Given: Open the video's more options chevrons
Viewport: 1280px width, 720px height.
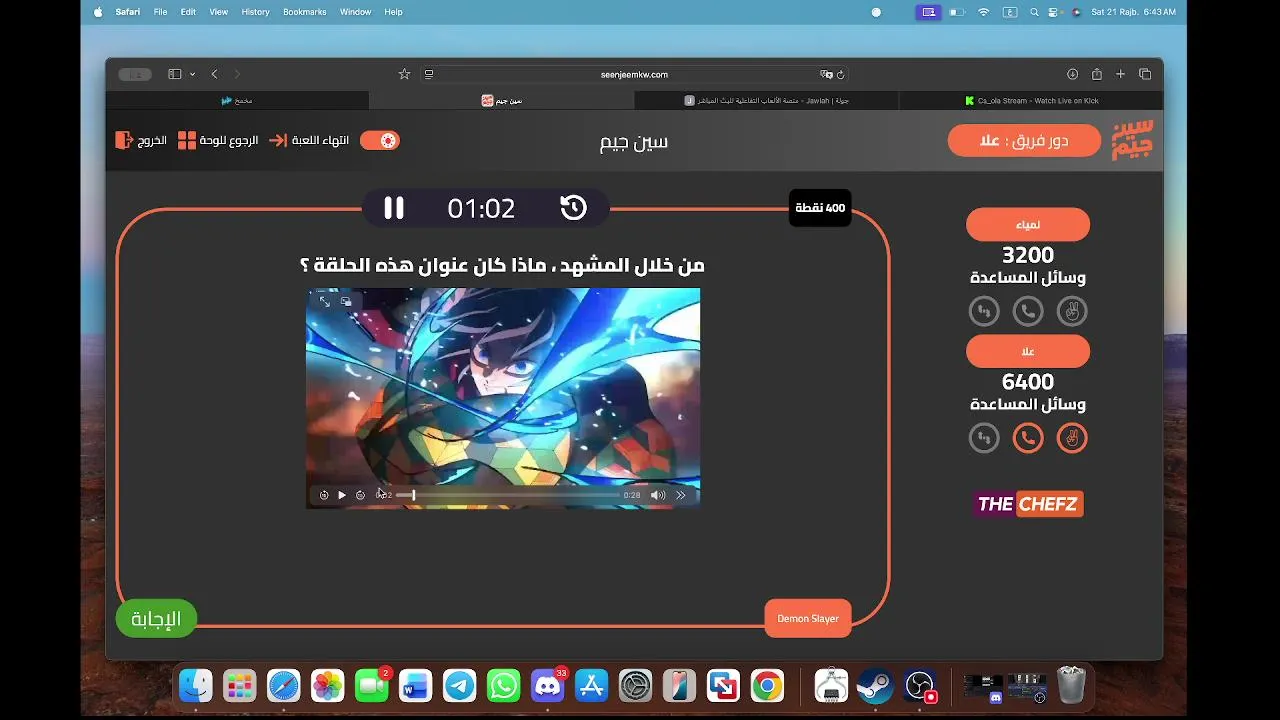Looking at the screenshot, I should tap(681, 495).
